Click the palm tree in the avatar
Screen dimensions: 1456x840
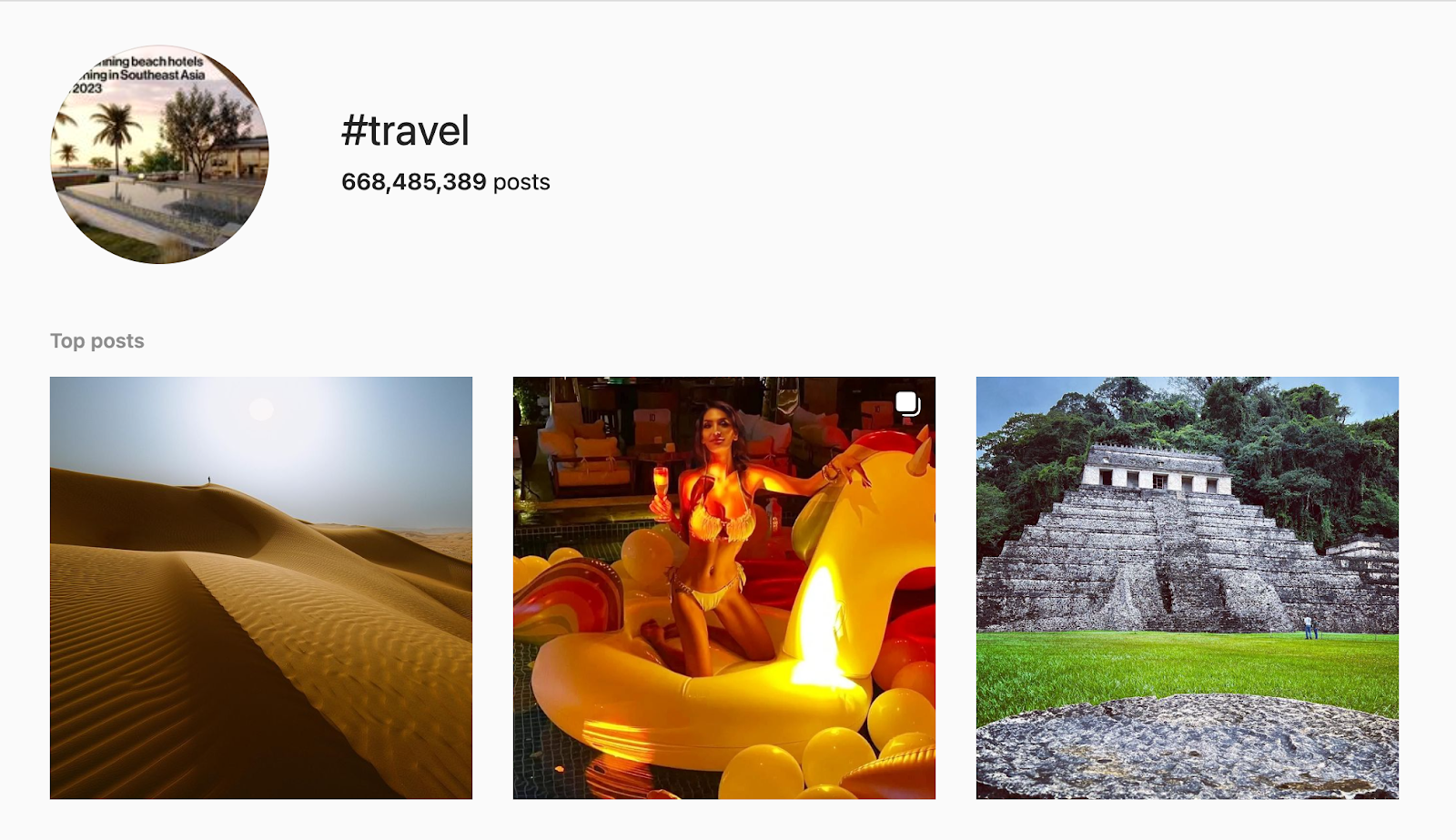click(x=116, y=135)
